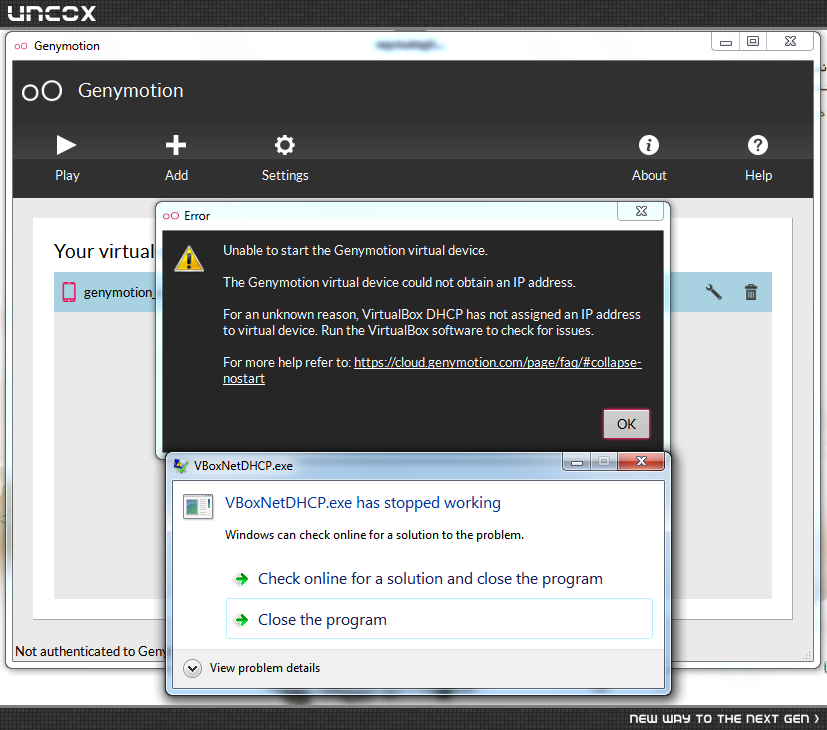Click the Genymotion title bar icon
The image size is (827, 730).
tap(21, 46)
